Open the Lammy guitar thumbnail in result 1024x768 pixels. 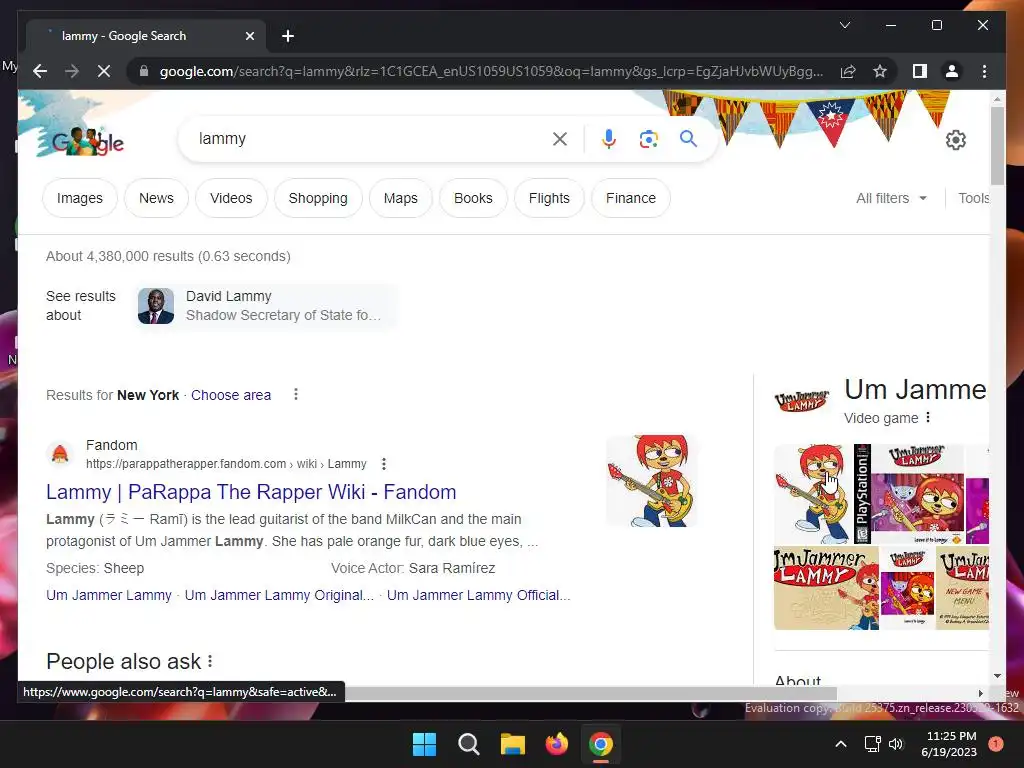click(x=652, y=481)
